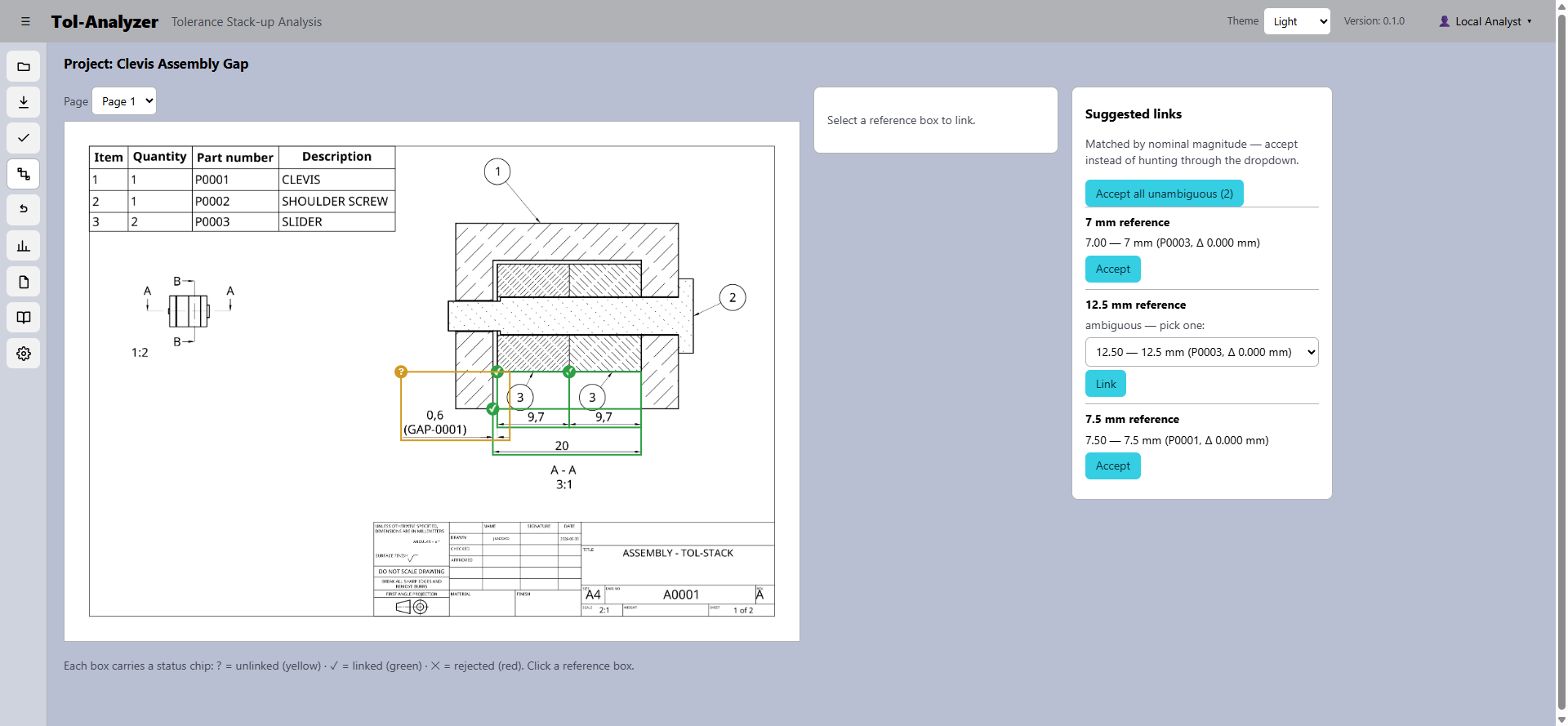The width and height of the screenshot is (1568, 726).
Task: Click the balloon 2 callout on the drawing
Action: click(733, 297)
